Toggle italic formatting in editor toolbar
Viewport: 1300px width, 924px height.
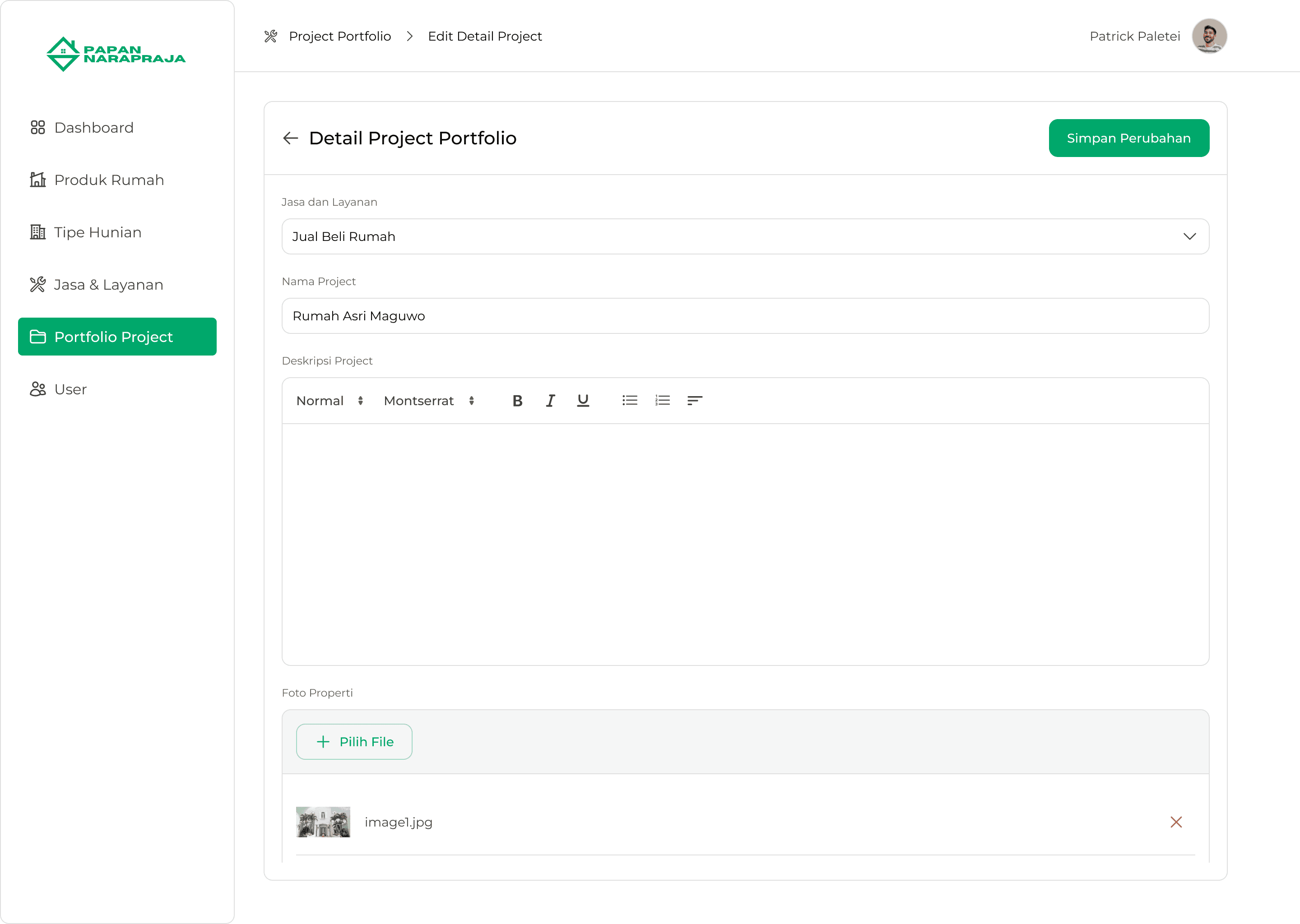[x=550, y=401]
